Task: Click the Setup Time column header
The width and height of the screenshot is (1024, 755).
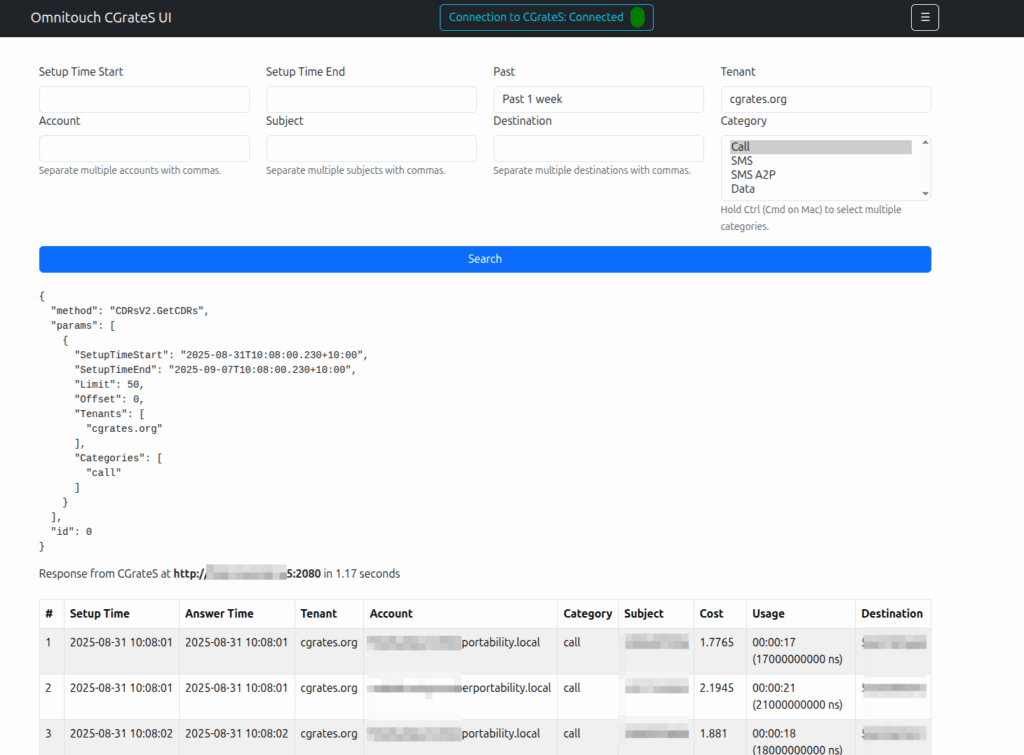Action: point(99,613)
